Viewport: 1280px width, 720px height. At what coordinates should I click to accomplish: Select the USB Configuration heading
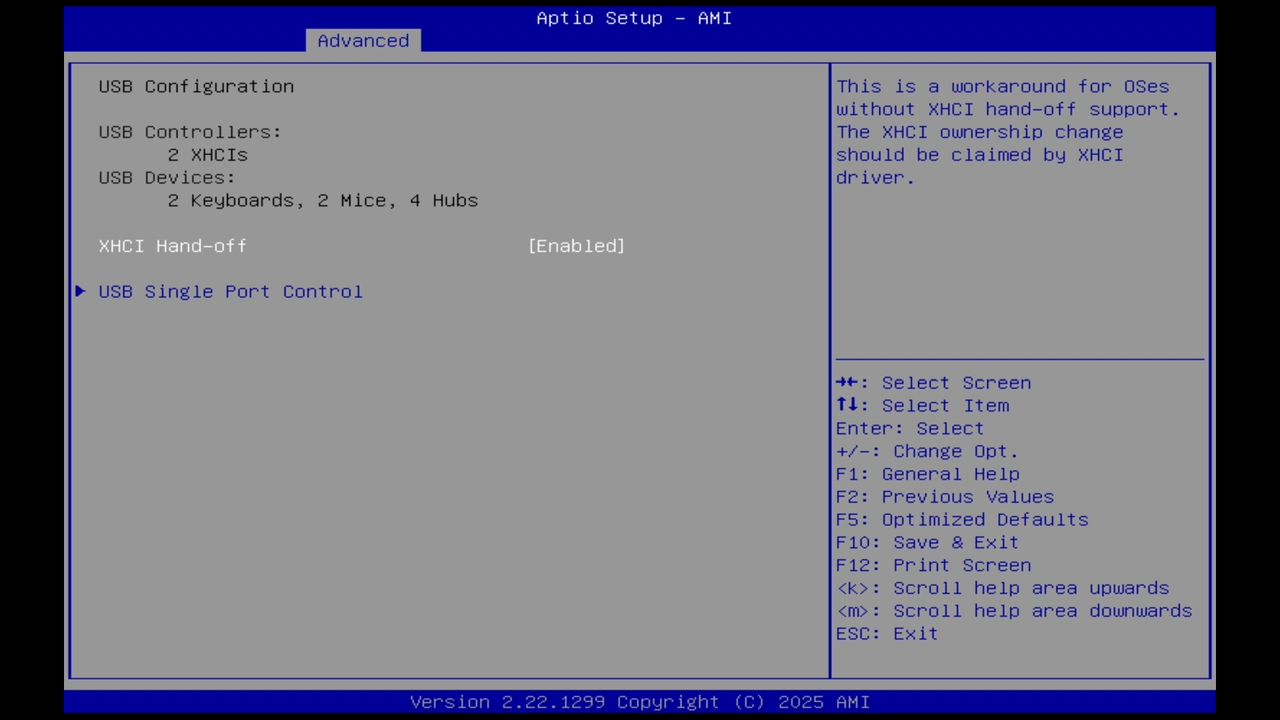[196, 86]
